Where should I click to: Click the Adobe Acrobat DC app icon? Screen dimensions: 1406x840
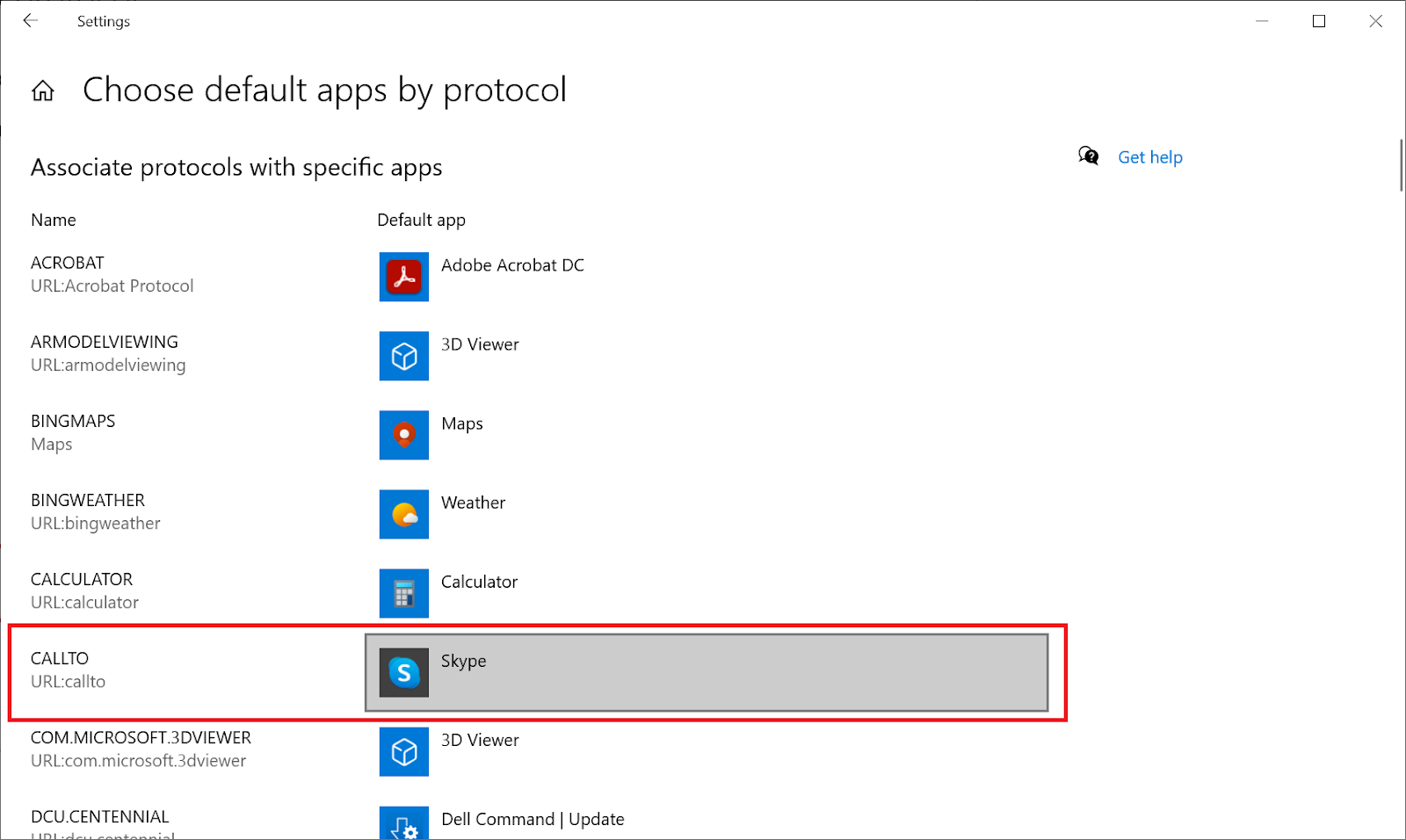[x=404, y=277]
